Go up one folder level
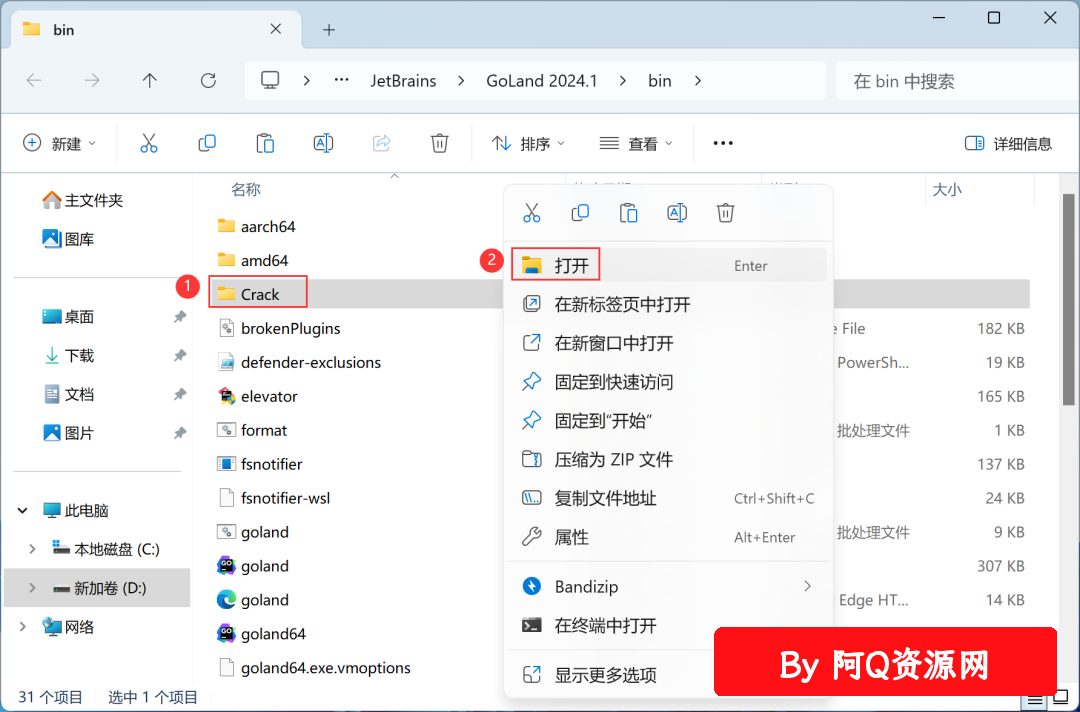This screenshot has height=712, width=1080. tap(149, 81)
